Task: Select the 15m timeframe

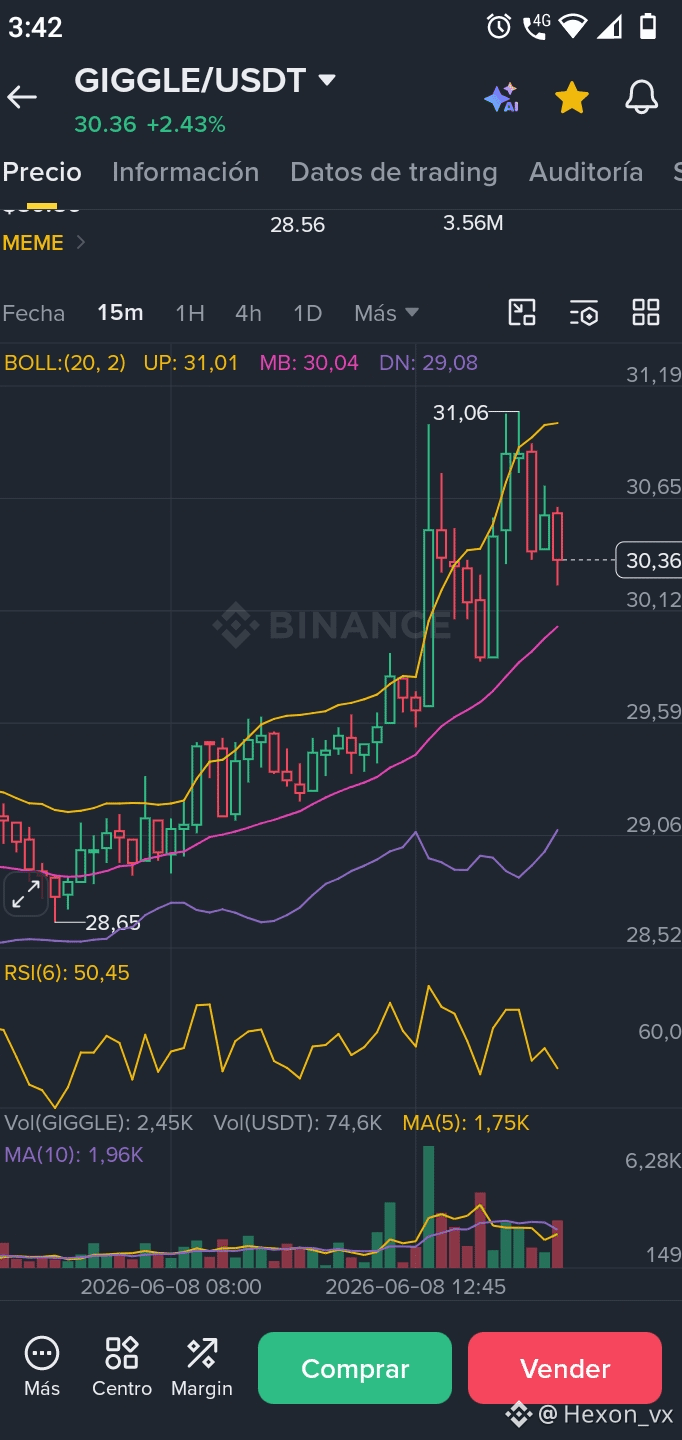Action: [120, 313]
